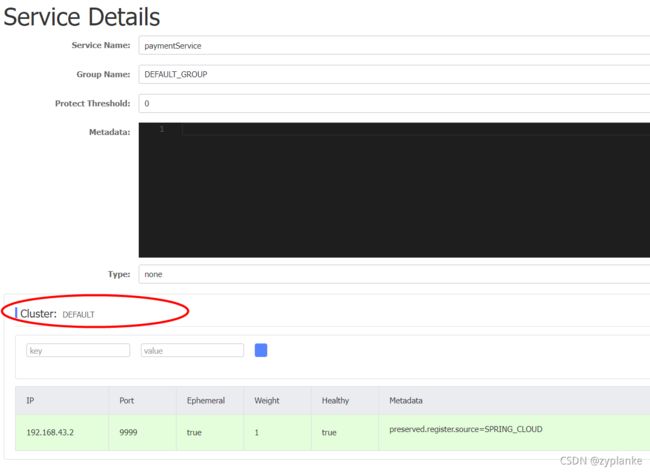Click line number 1 in Metadata editor
Screen dimensions: 650x472
pos(162,129)
